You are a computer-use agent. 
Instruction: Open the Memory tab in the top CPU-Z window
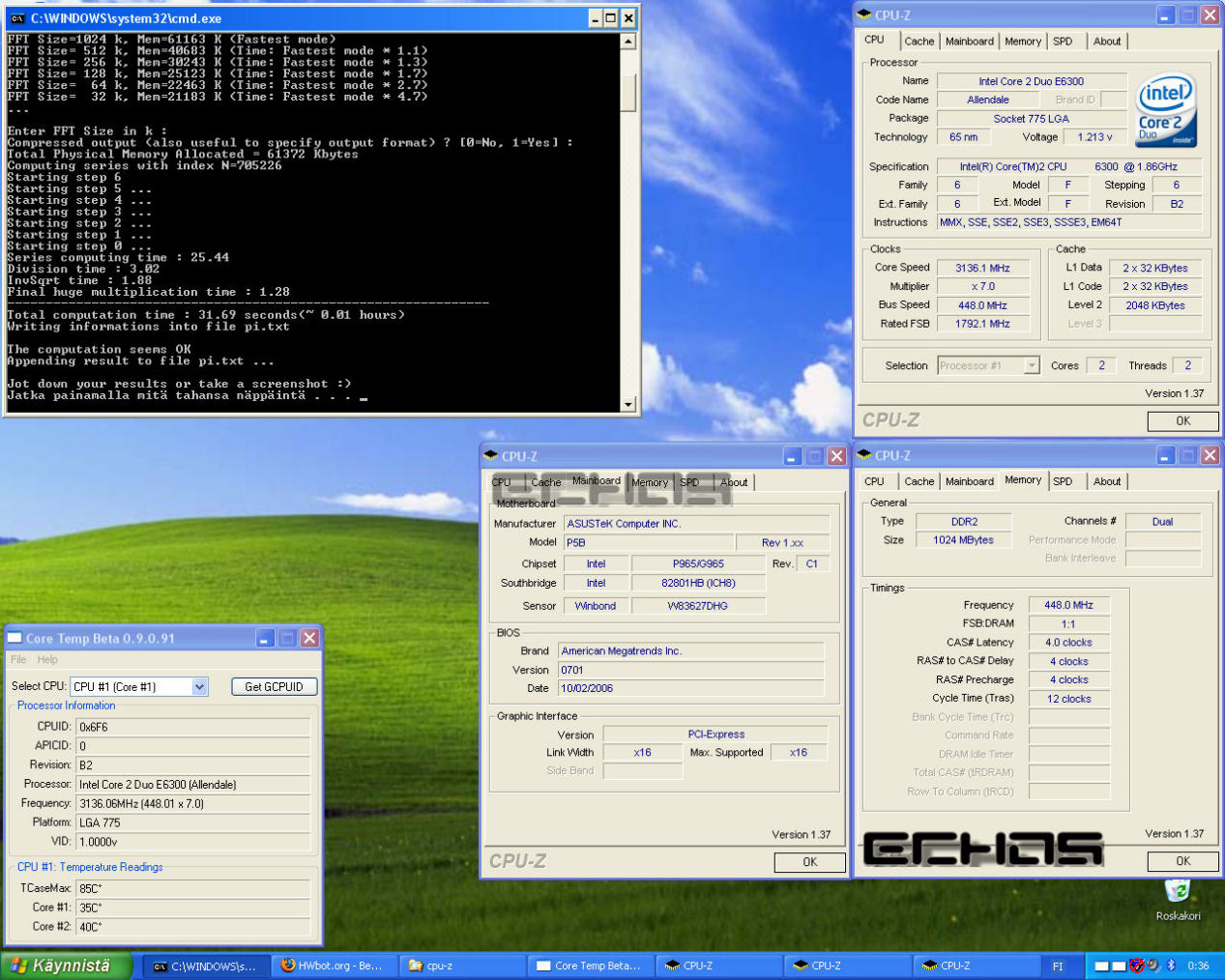tap(1022, 42)
